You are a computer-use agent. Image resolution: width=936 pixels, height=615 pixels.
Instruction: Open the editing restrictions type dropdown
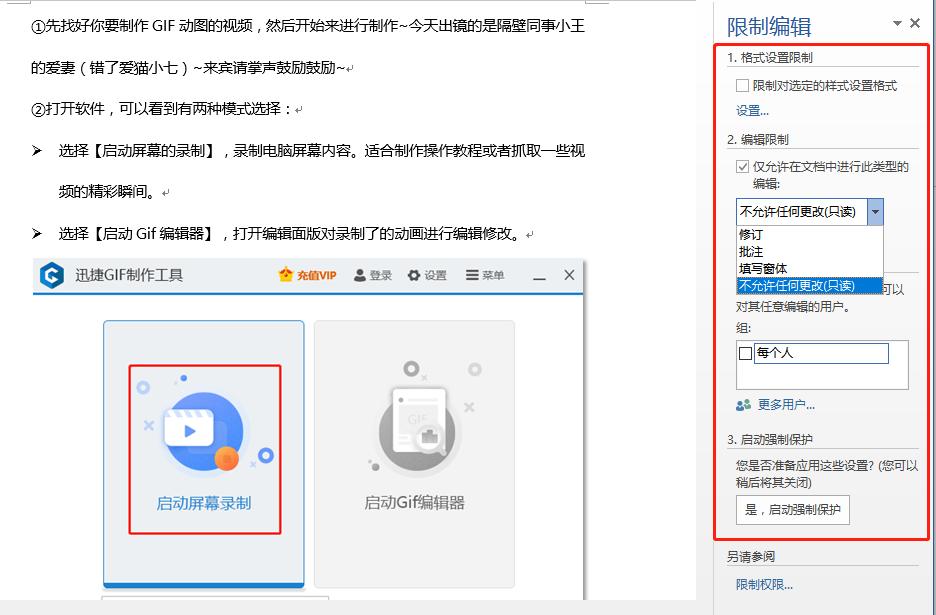point(875,211)
